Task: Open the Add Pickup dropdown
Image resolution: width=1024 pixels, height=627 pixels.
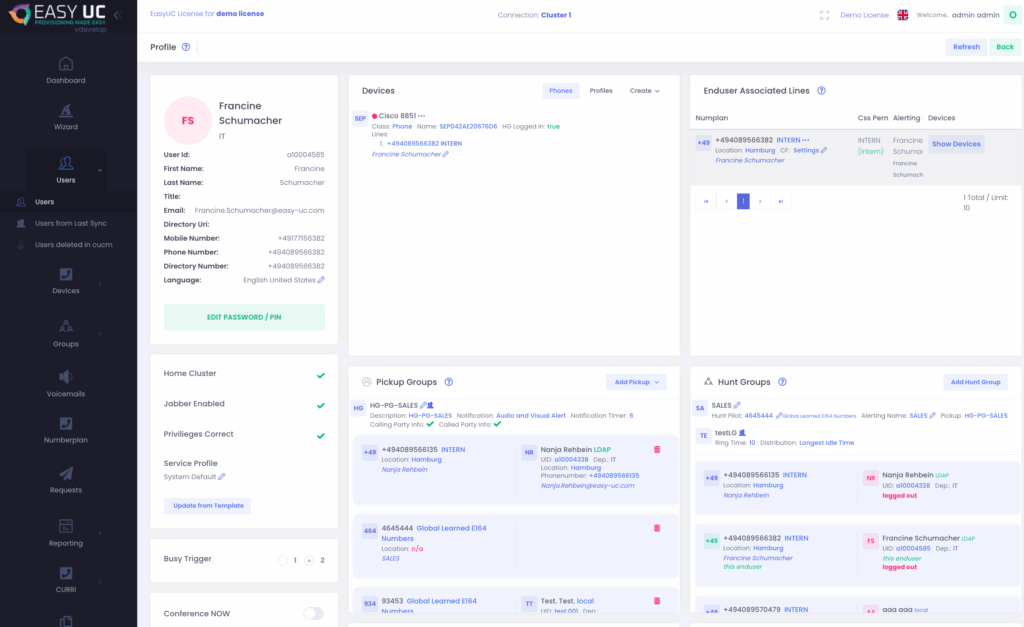Action: tap(636, 382)
